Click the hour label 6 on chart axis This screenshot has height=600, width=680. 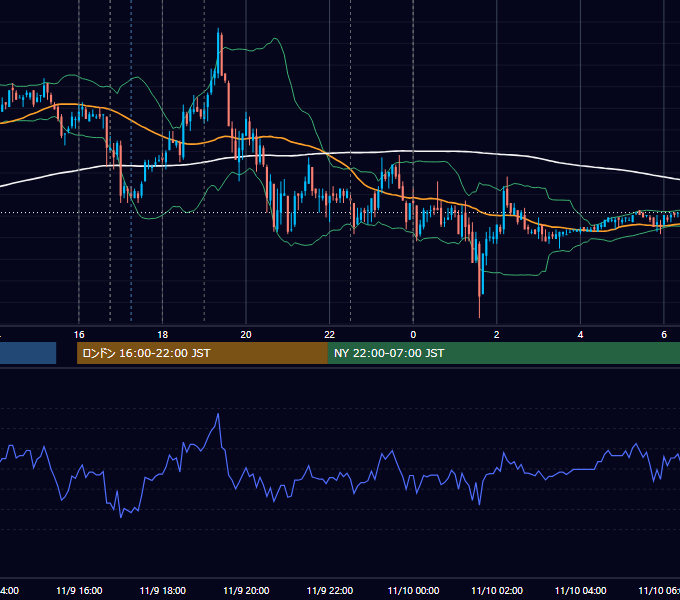tap(664, 335)
